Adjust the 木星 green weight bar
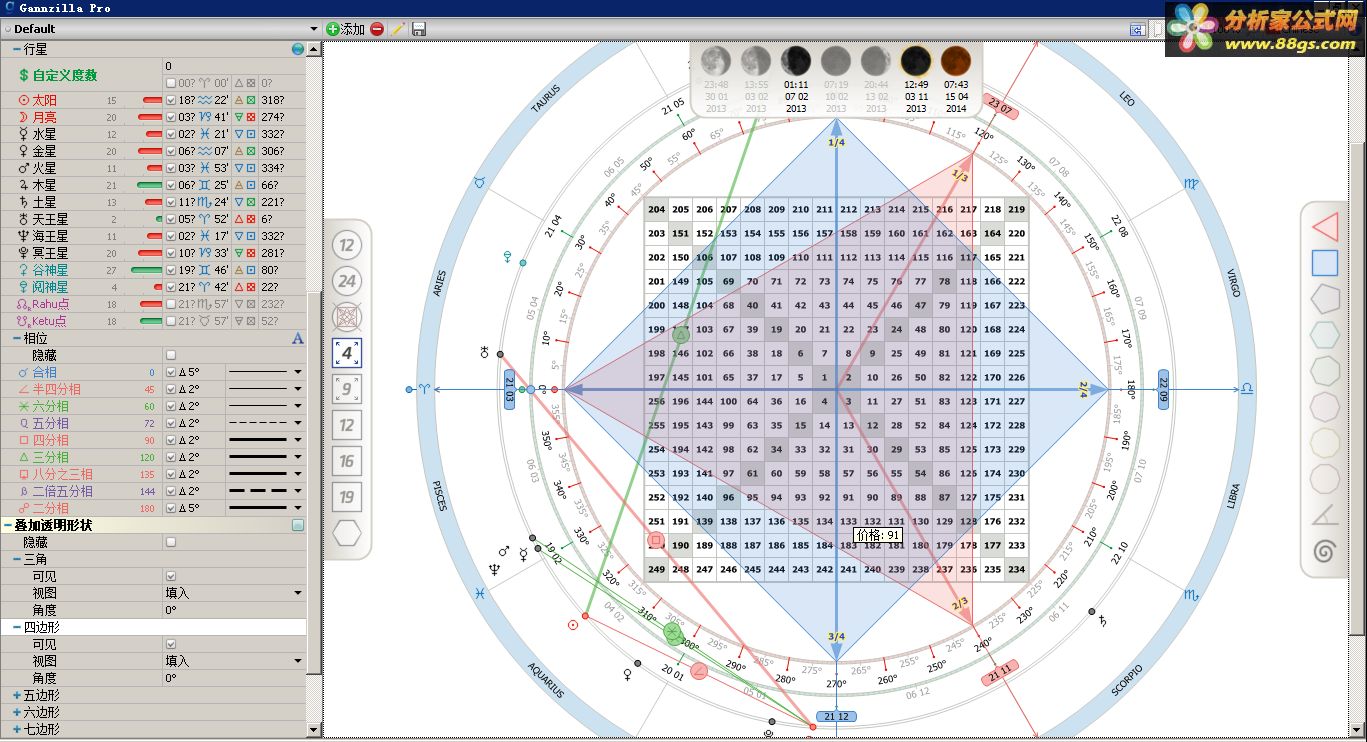The width and height of the screenshot is (1367, 742). click(150, 186)
